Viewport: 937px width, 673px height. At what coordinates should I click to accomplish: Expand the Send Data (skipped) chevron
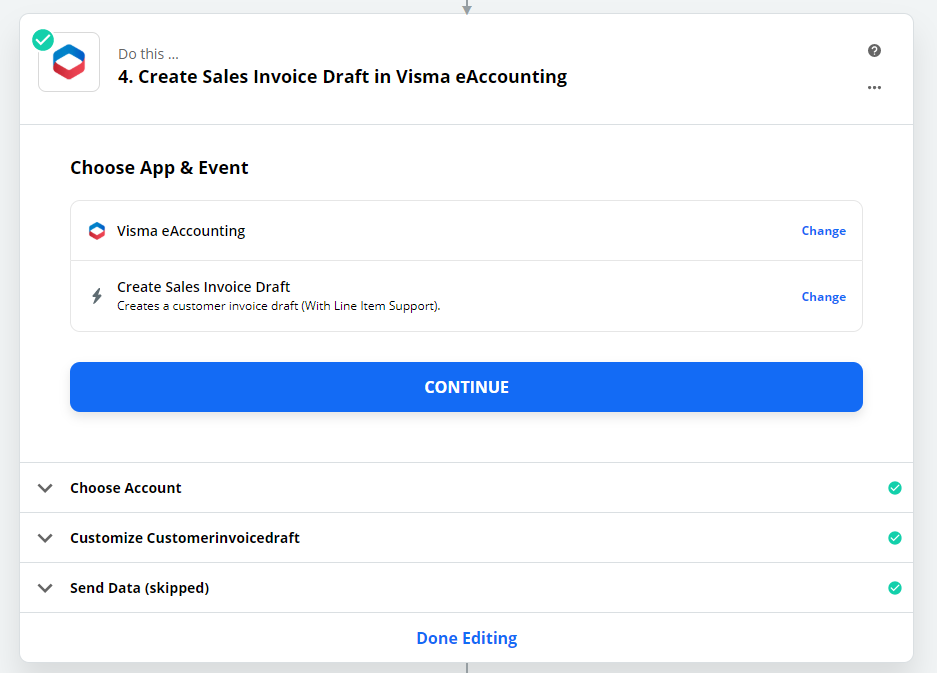[x=45, y=588]
